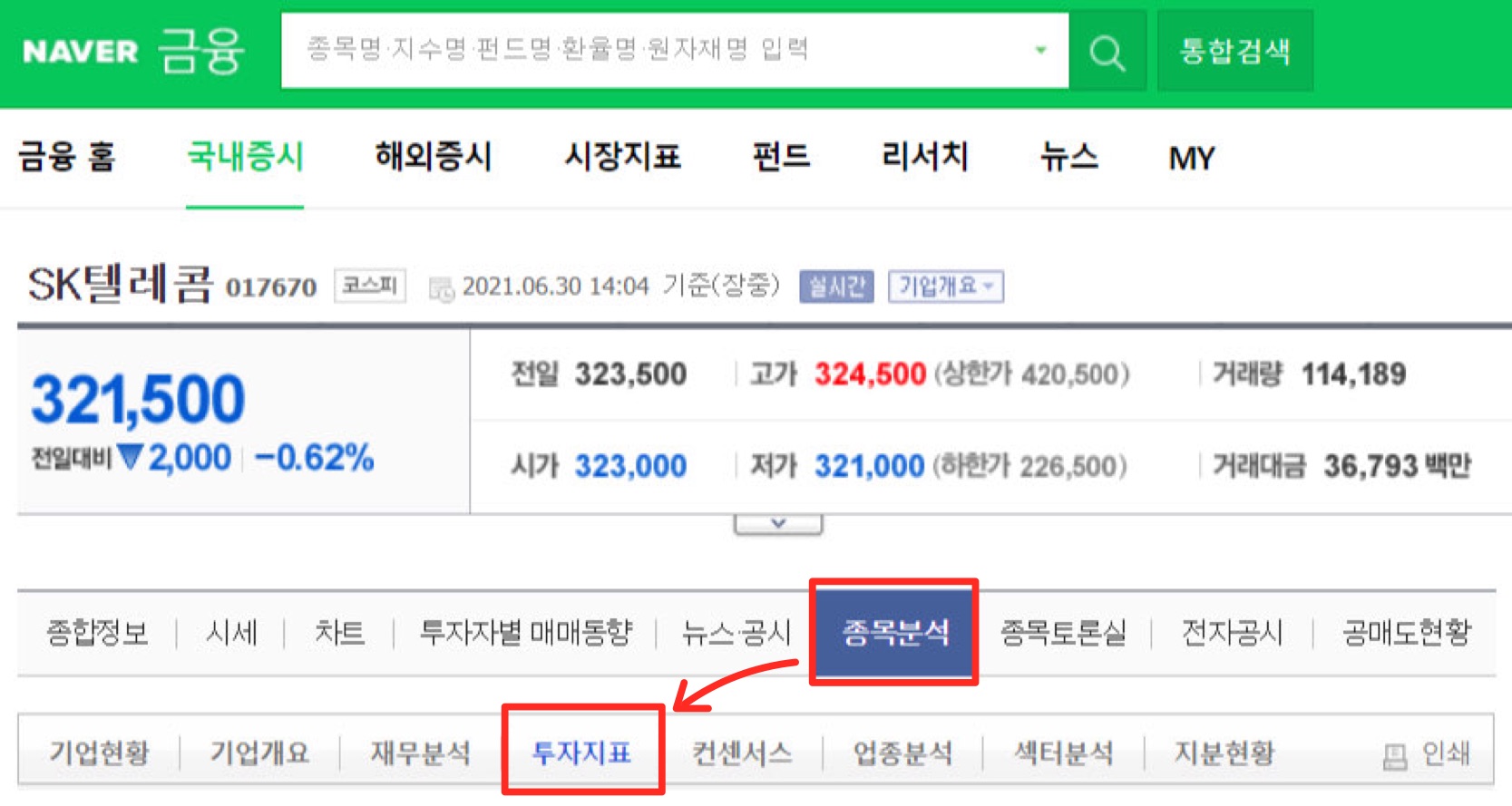Click the open price 323,000
Screen dimensions: 1512x806
(x=630, y=466)
